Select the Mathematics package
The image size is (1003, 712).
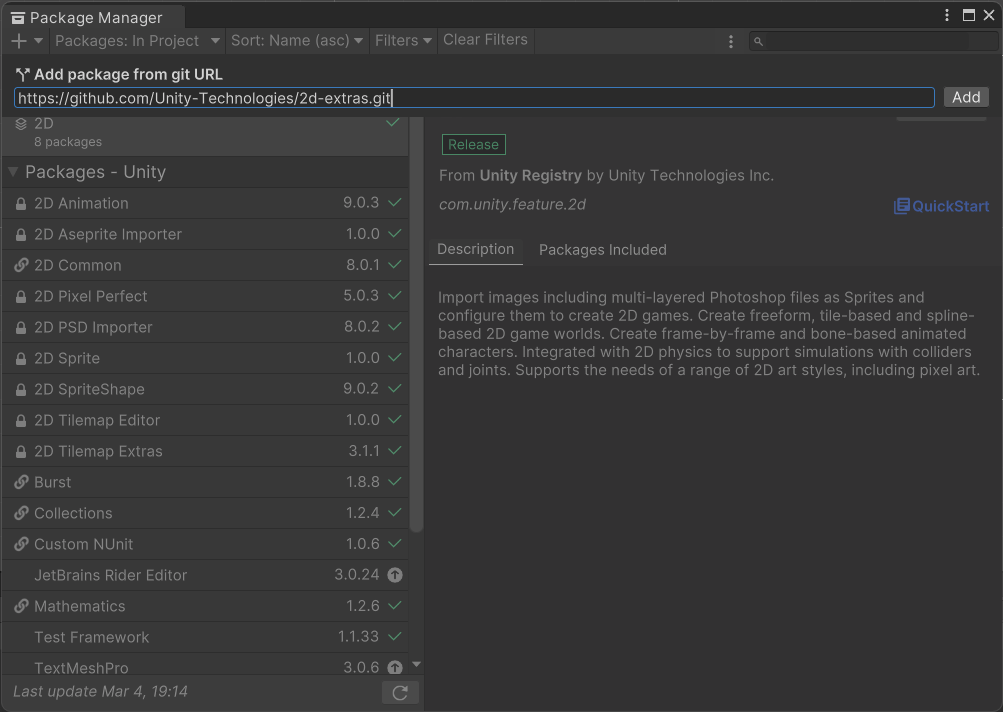coord(205,606)
